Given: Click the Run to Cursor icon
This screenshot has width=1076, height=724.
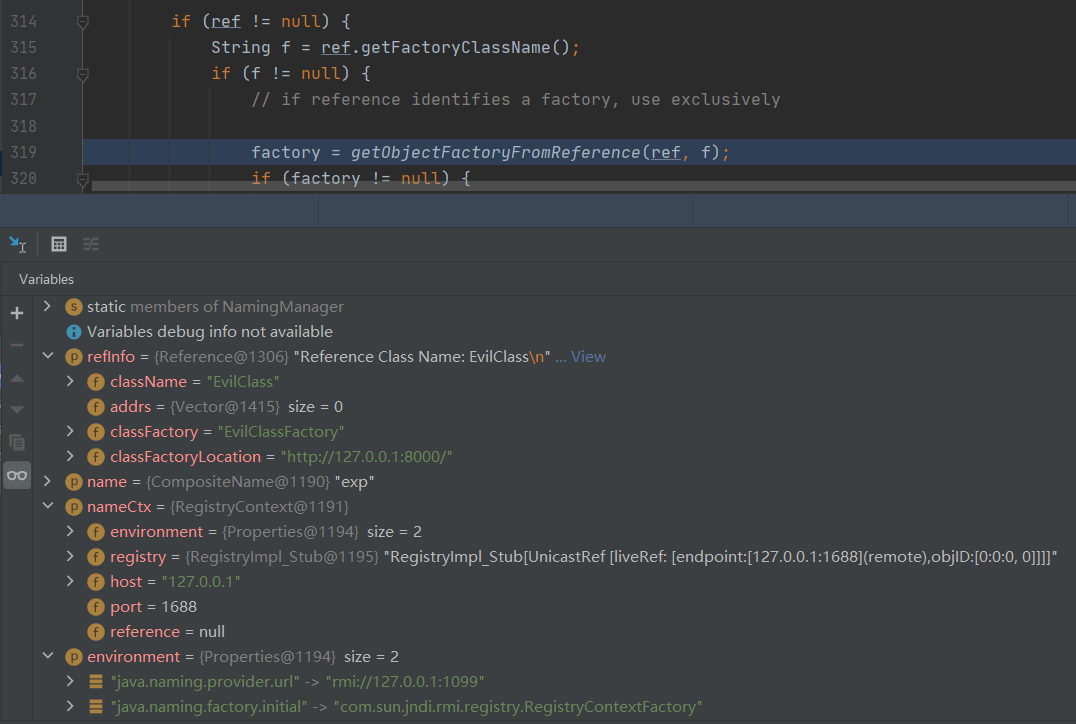Looking at the screenshot, I should 17,244.
